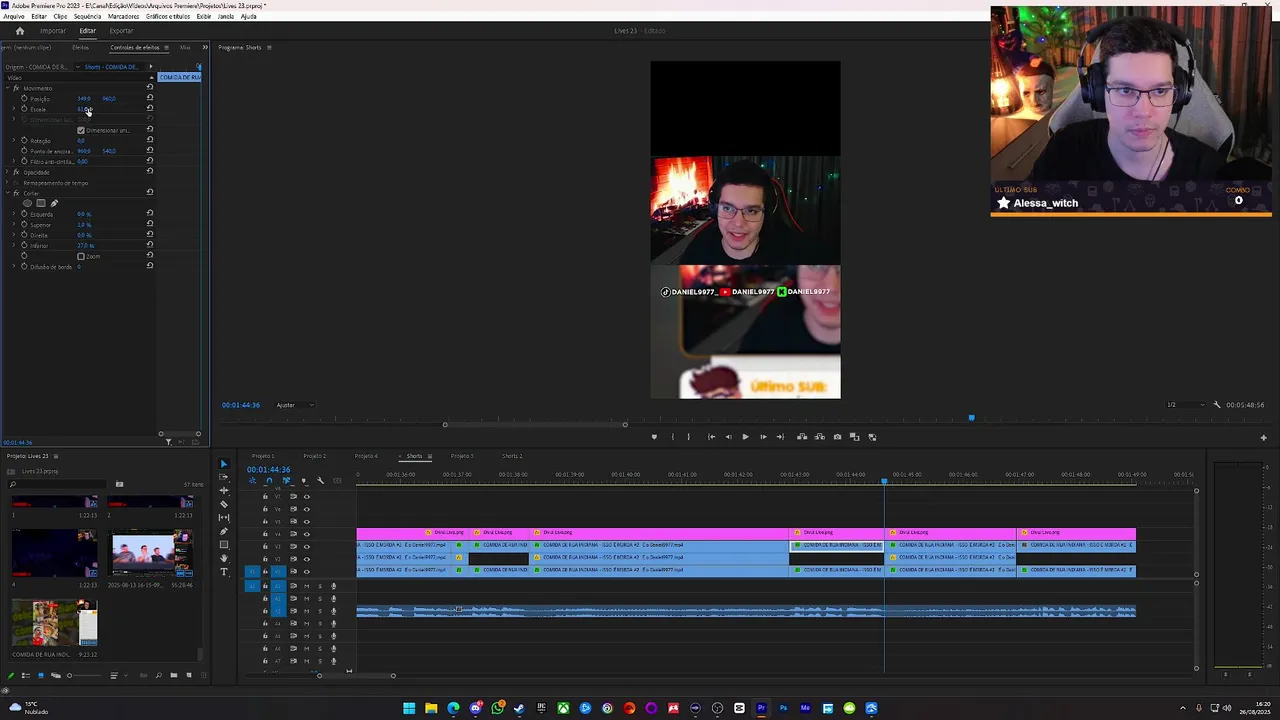Click the timeline timecode 00:01:44:36

tap(268, 469)
